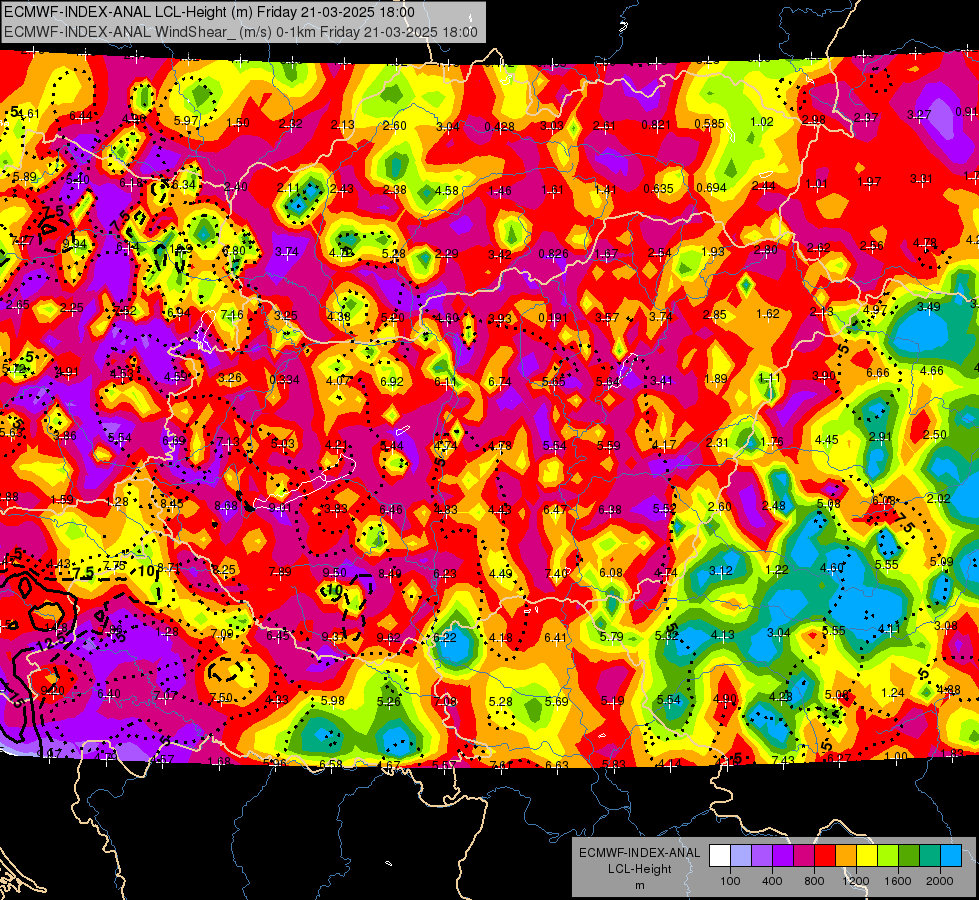Click legend tick label '1200'
This screenshot has height=900, width=979.
pyautogui.click(x=856, y=881)
